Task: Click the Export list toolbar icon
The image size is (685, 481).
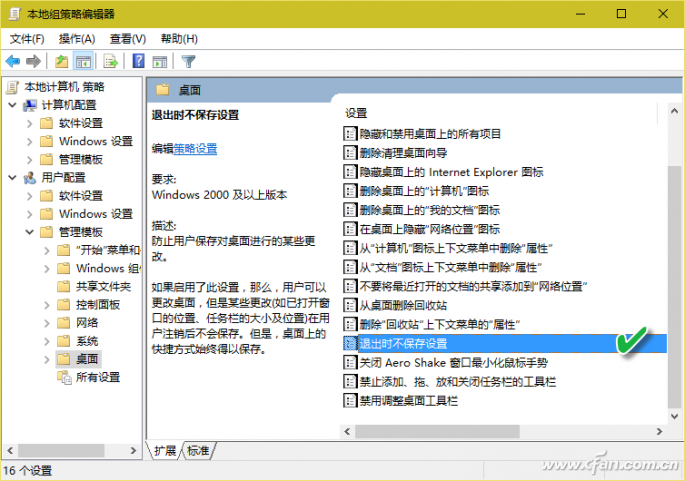Action: pyautogui.click(x=111, y=62)
